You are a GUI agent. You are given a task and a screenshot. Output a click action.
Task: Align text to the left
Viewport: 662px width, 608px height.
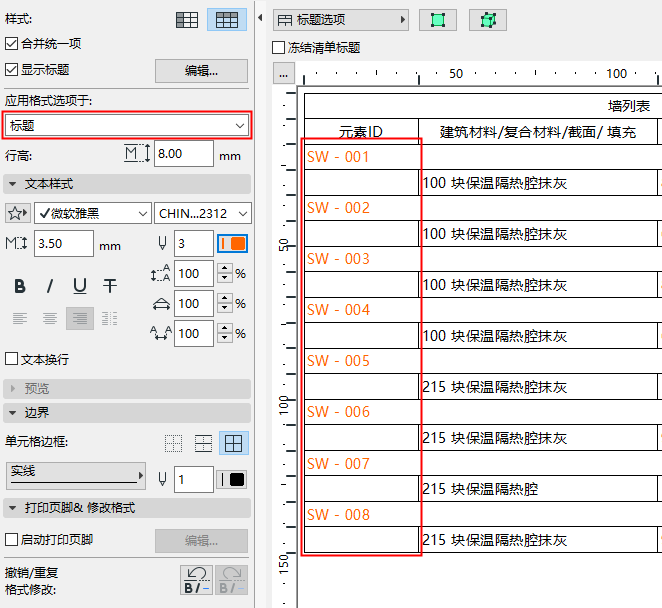(x=20, y=318)
